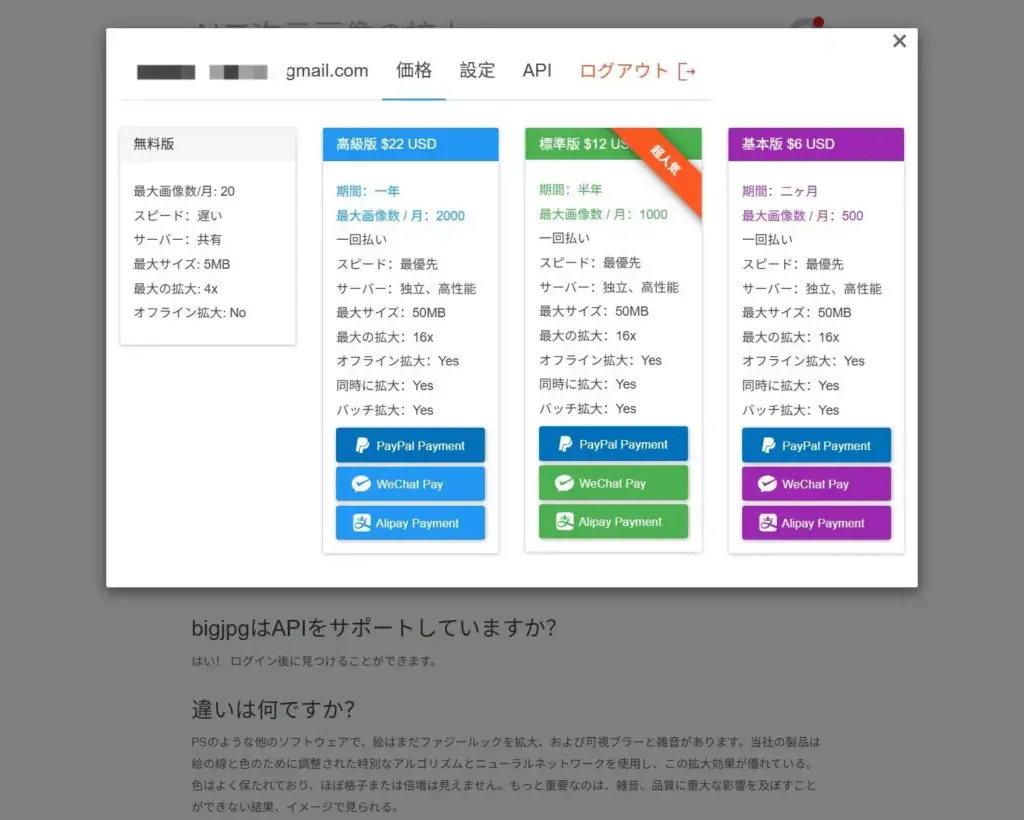Choose Alipay Payment for 基本版 plan
The image size is (1024, 820).
point(816,523)
